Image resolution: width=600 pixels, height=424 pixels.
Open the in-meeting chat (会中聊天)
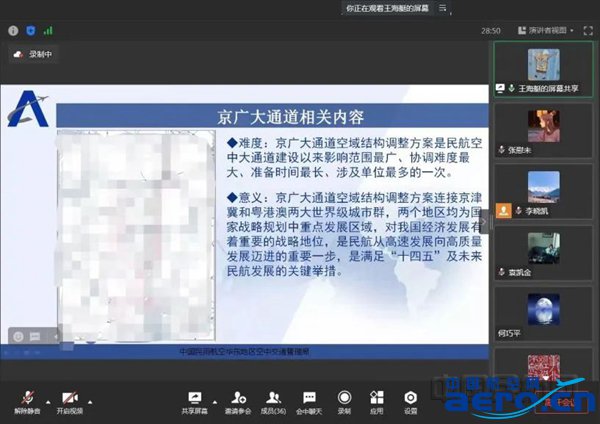[x=309, y=397]
